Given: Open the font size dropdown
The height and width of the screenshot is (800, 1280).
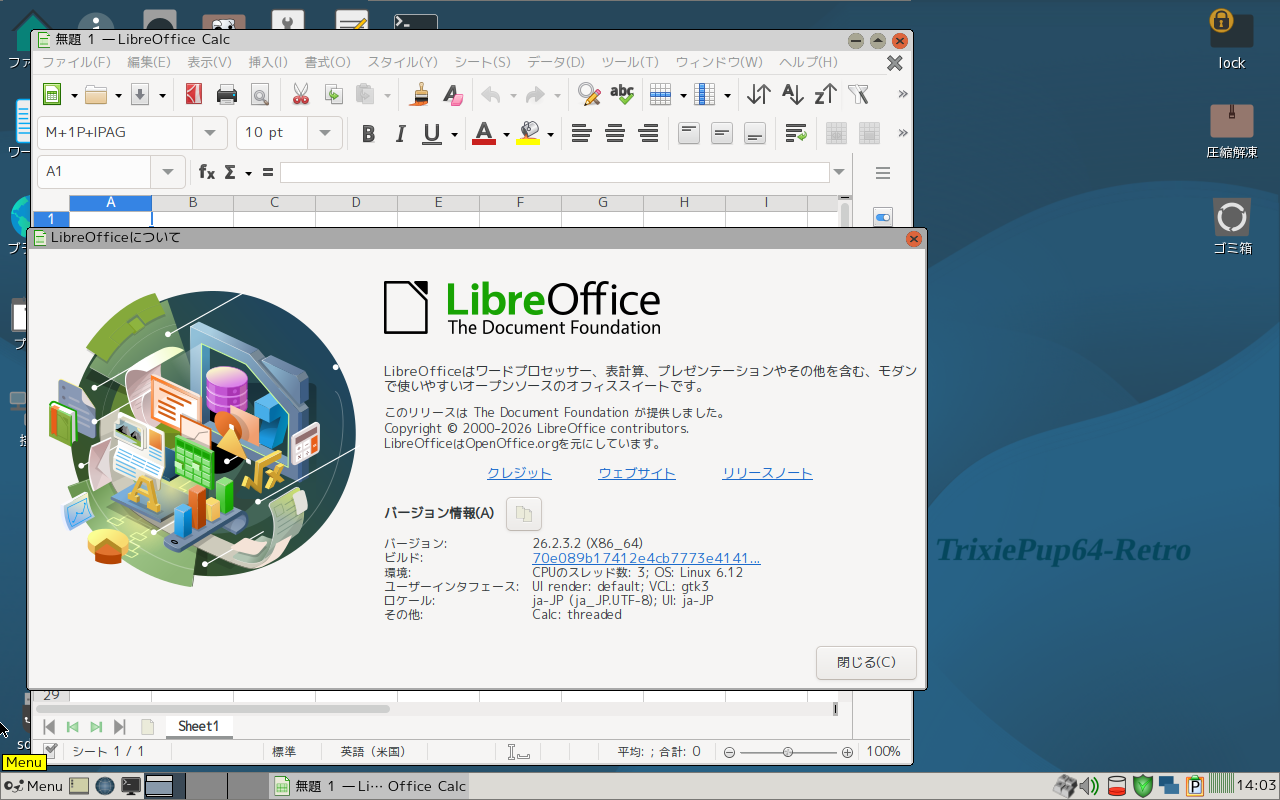Looking at the screenshot, I should click(325, 133).
